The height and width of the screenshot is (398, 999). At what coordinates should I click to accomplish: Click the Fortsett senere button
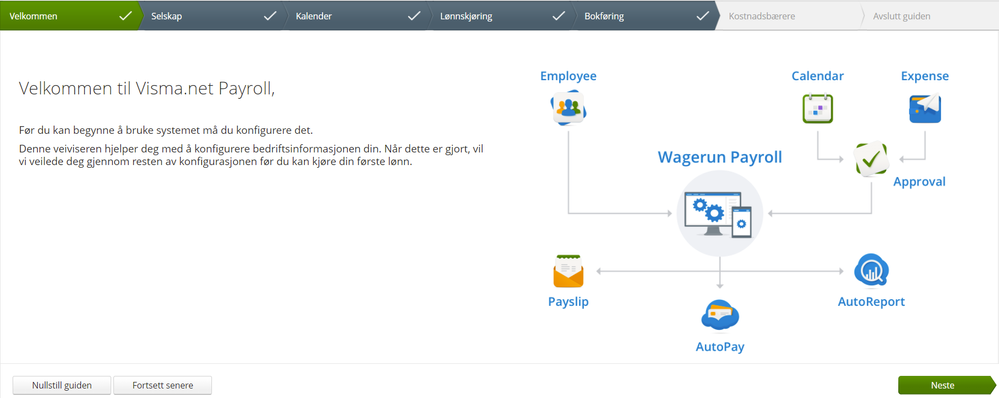pos(162,385)
